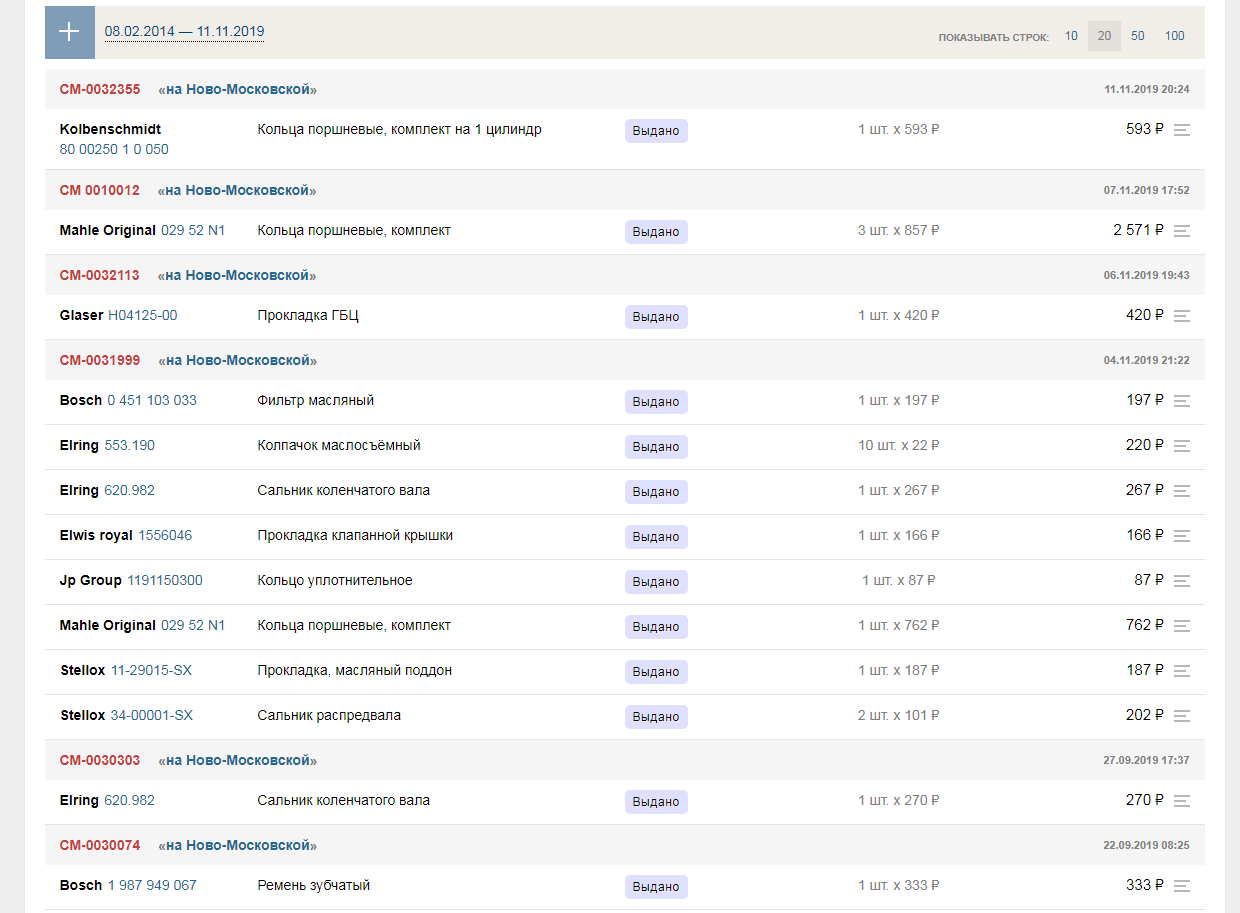Open the menu icon on the Glaser row
This screenshot has width=1240, height=913.
(1182, 316)
